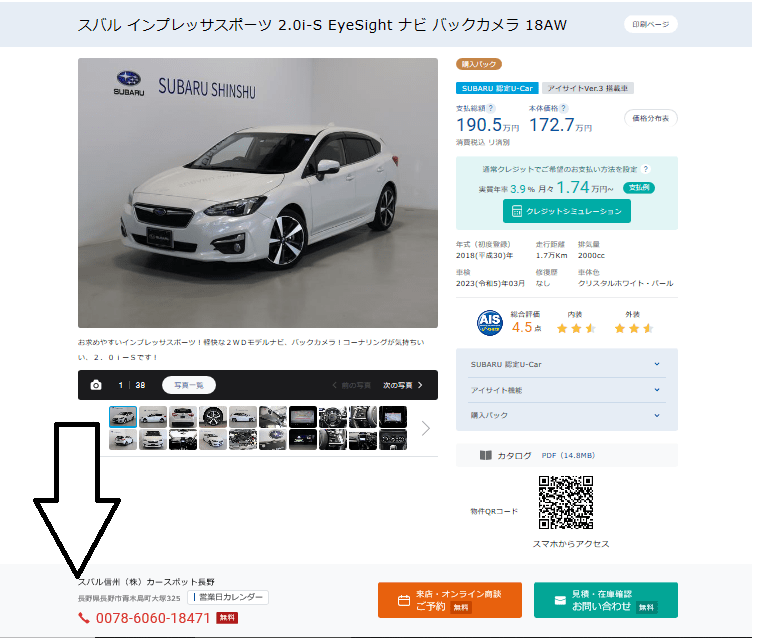Viewport: 767px width, 641px height.
Task: Click the exterior (外装) star rating
Action: click(634, 328)
